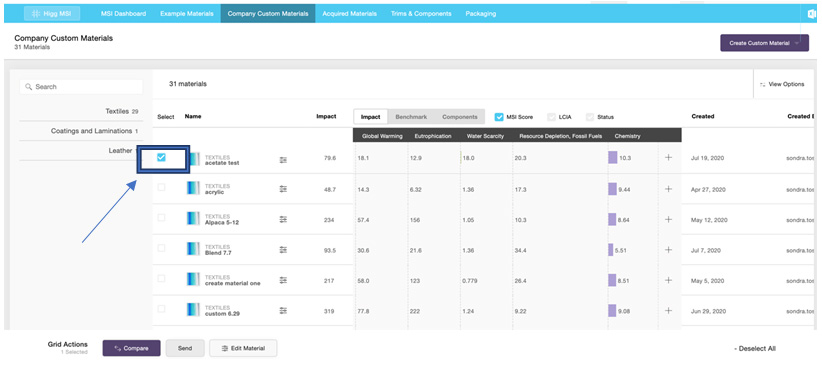Sort by the Created column header

pos(702,116)
